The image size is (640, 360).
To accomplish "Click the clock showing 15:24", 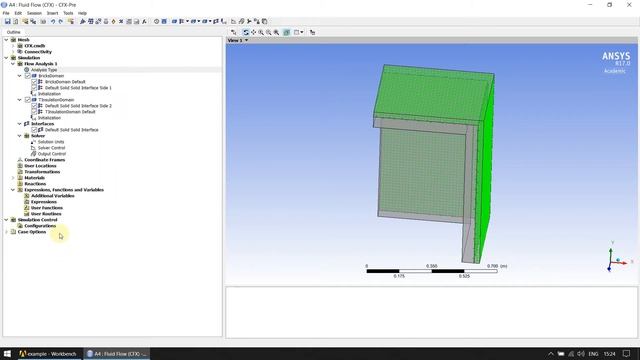I will (x=610, y=353).
